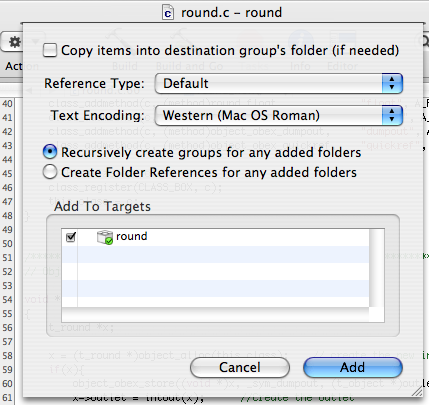429x405 pixels.
Task: Open the Text Encoding dropdown
Action: (279, 116)
